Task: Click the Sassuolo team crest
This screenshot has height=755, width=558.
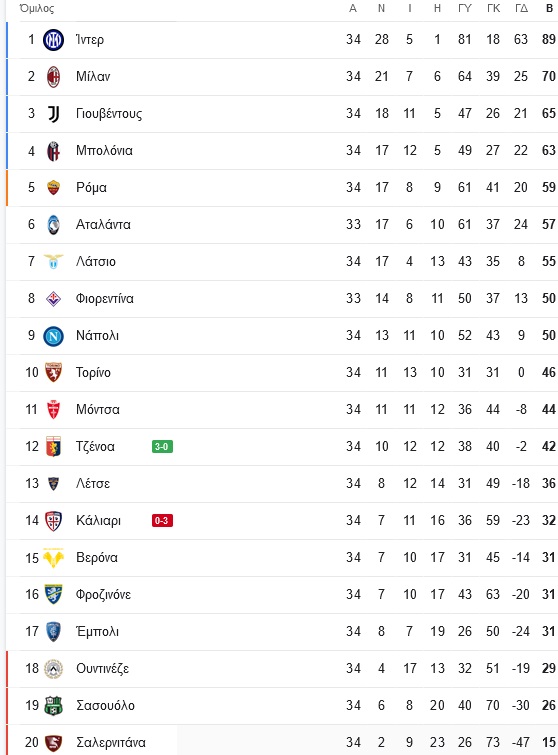Action: 53,706
